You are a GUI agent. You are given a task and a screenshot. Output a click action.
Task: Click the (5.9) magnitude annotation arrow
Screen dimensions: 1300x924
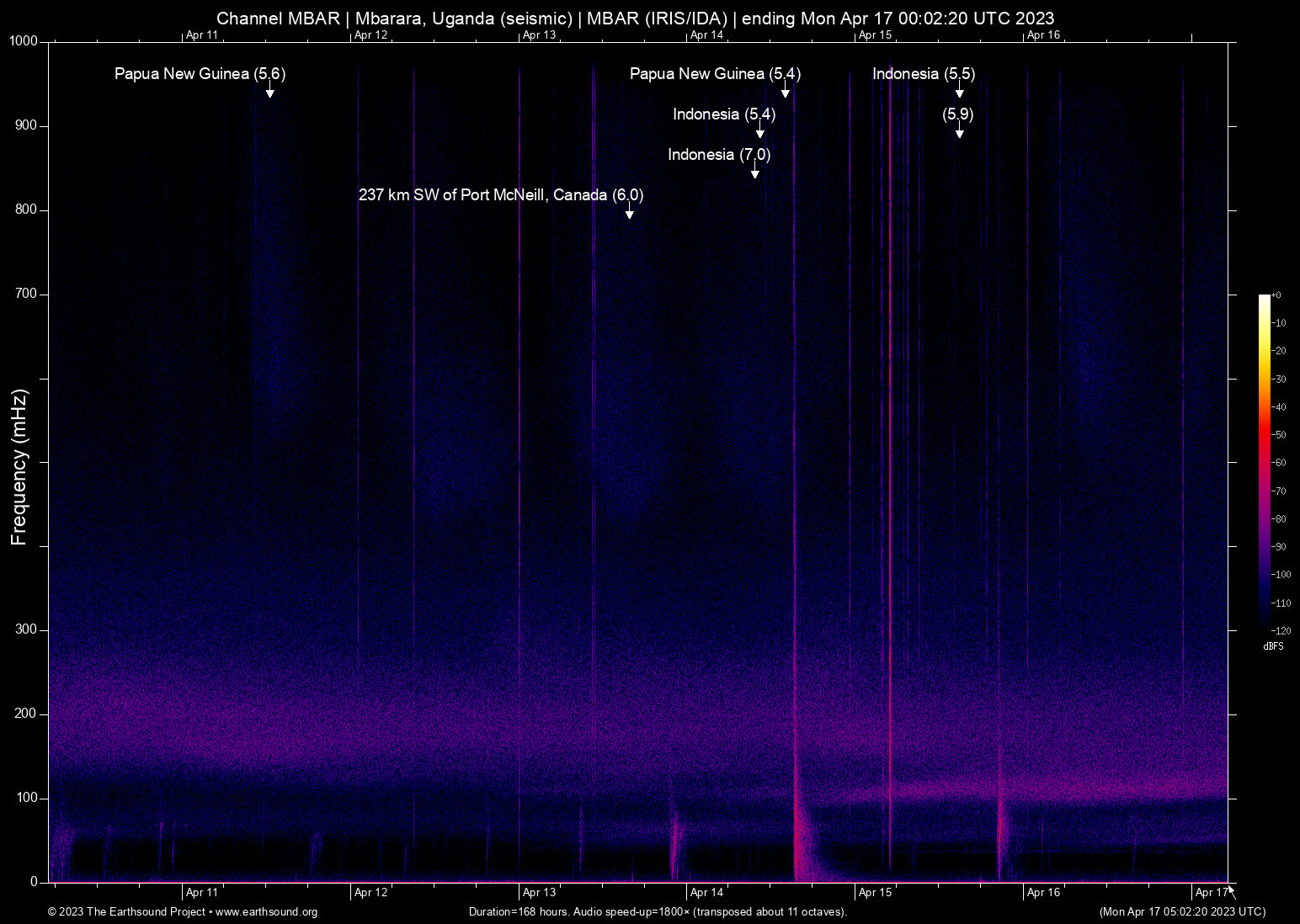pyautogui.click(x=959, y=133)
